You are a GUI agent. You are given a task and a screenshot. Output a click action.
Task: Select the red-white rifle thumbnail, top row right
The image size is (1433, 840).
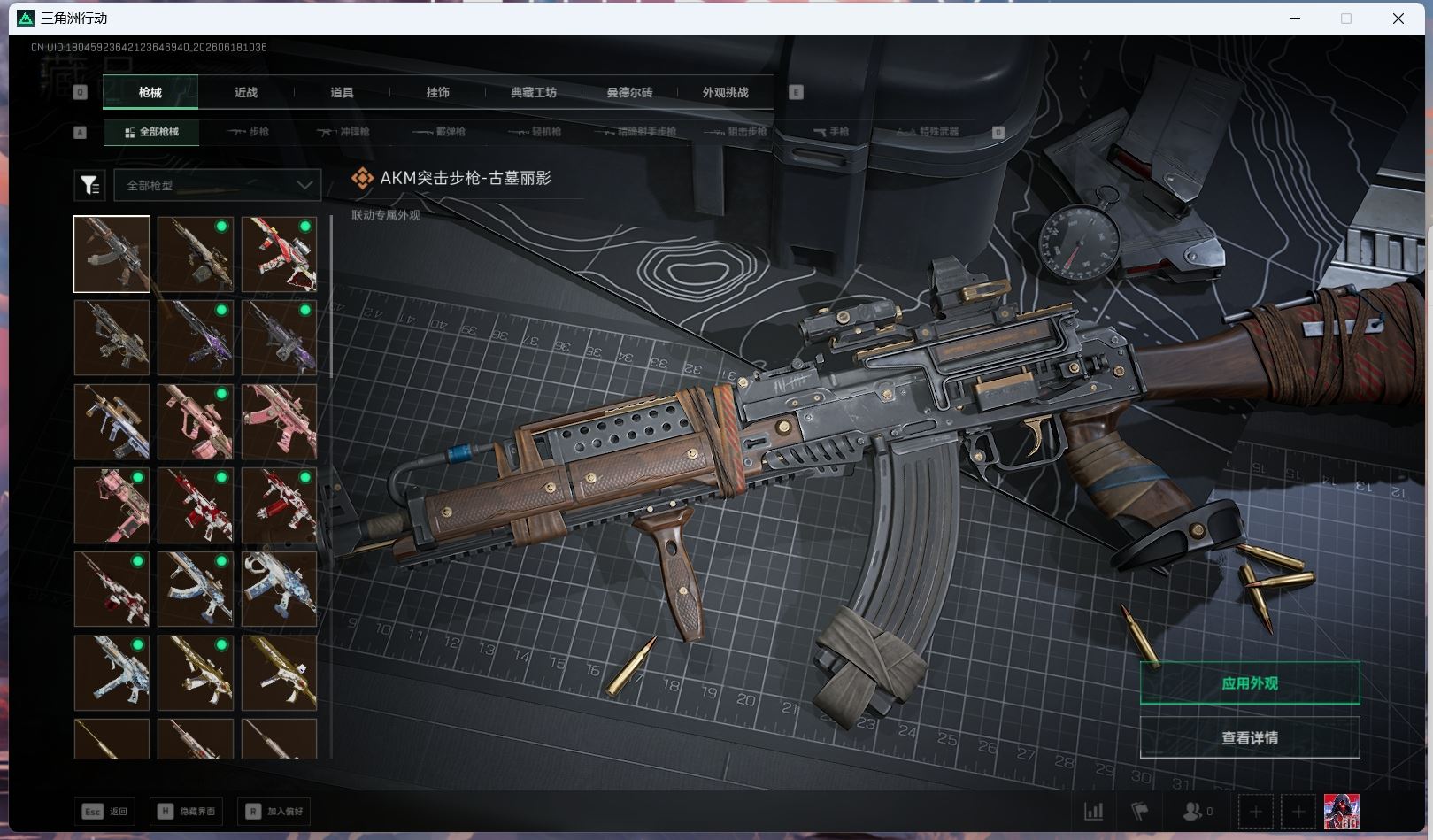[x=279, y=254]
